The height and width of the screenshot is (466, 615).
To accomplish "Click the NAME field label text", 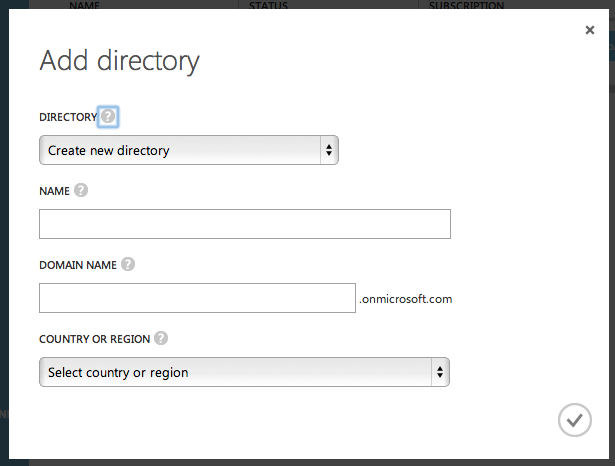I will click(54, 190).
